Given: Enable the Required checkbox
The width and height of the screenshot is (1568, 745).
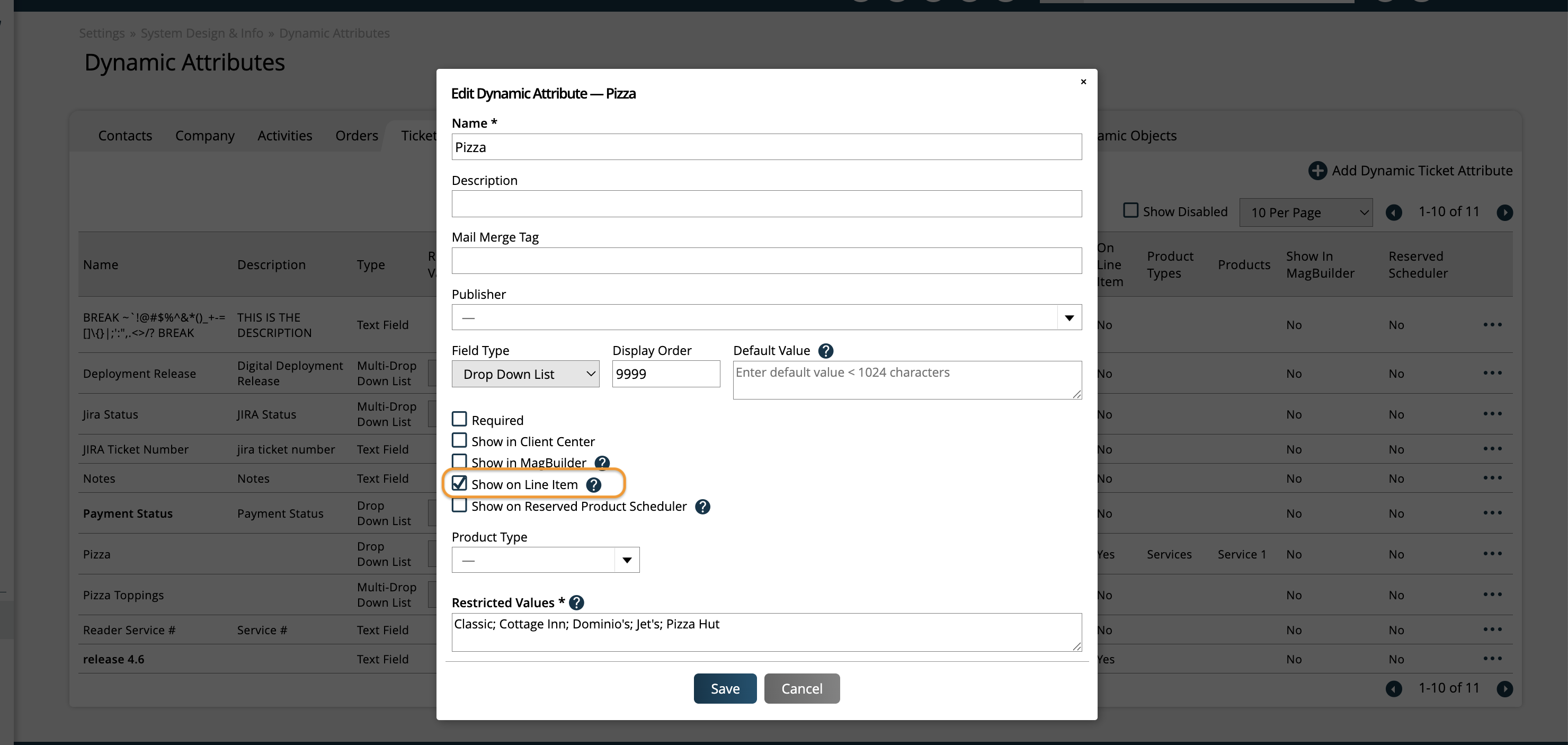Looking at the screenshot, I should 460,420.
